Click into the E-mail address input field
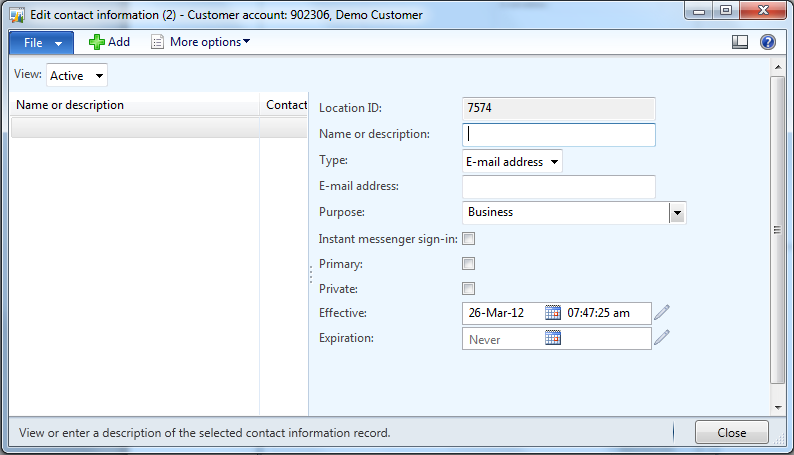The image size is (794, 455). 559,187
